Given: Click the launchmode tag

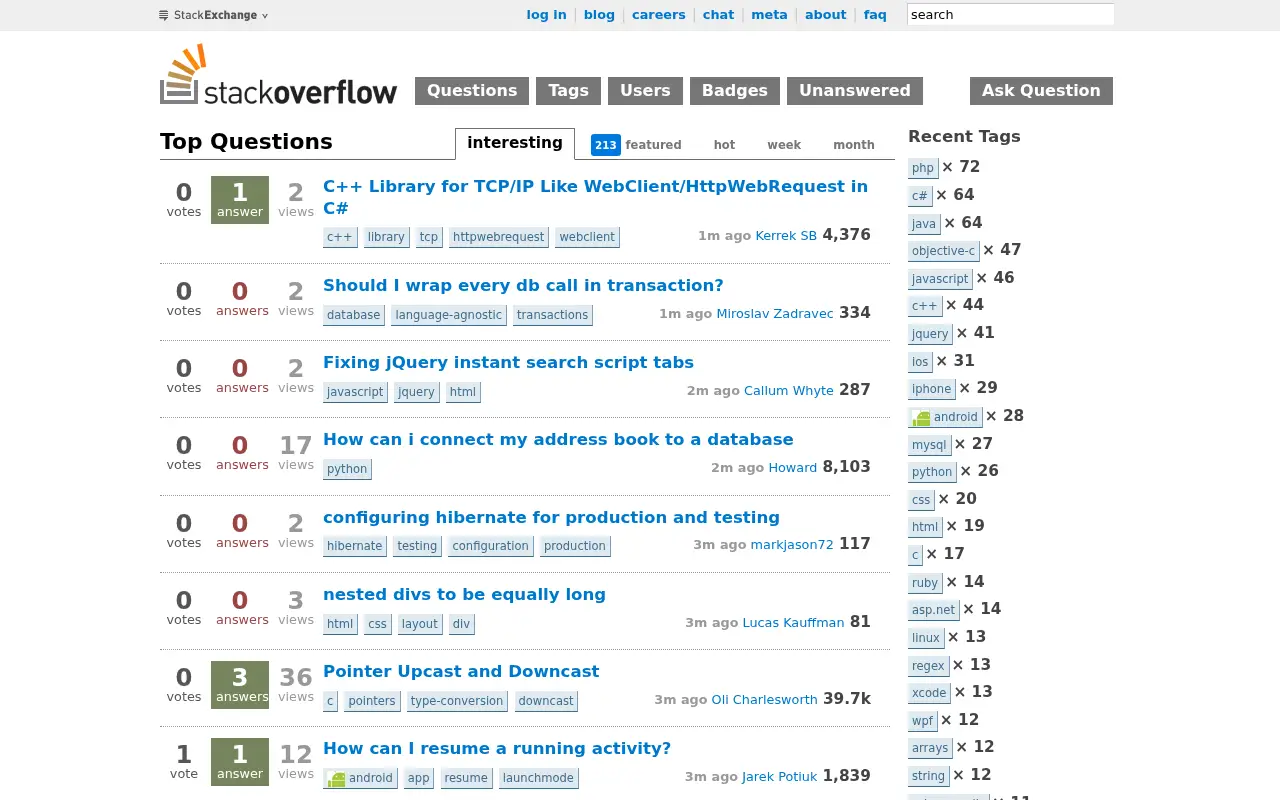Looking at the screenshot, I should tap(538, 778).
